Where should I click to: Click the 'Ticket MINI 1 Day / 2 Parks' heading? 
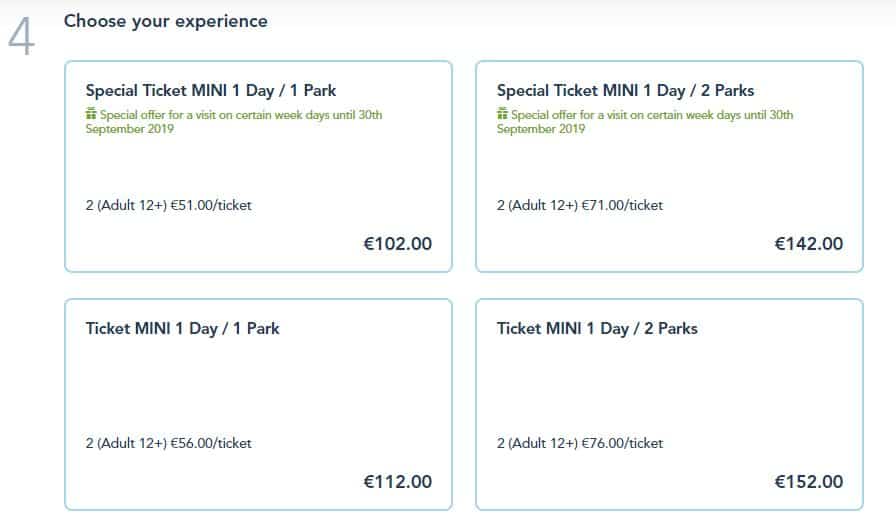[x=597, y=329]
